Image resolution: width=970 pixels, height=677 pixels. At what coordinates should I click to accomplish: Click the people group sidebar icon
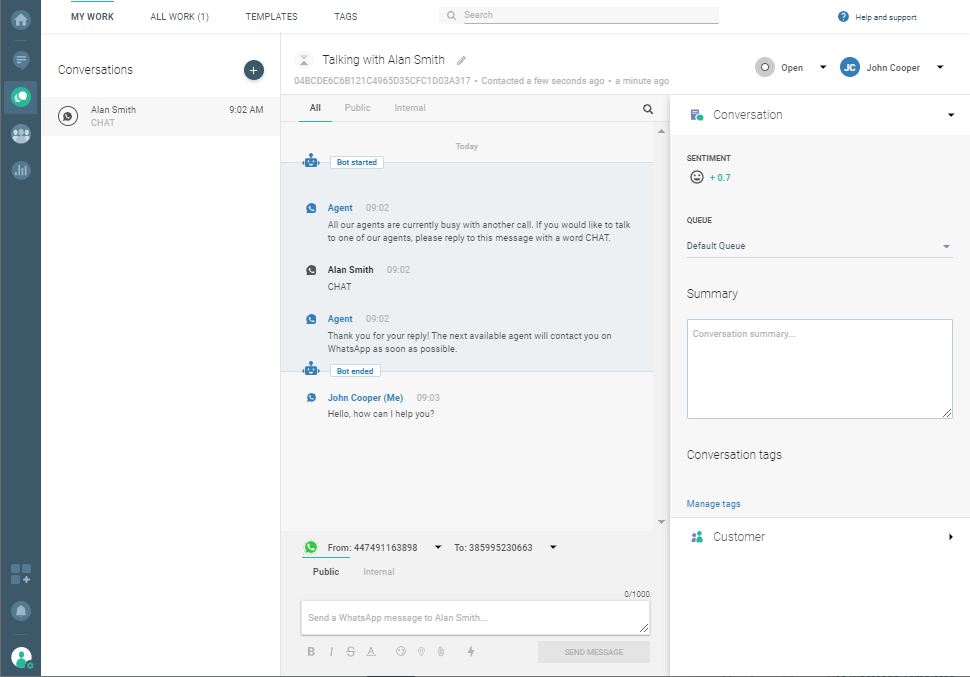click(x=20, y=134)
